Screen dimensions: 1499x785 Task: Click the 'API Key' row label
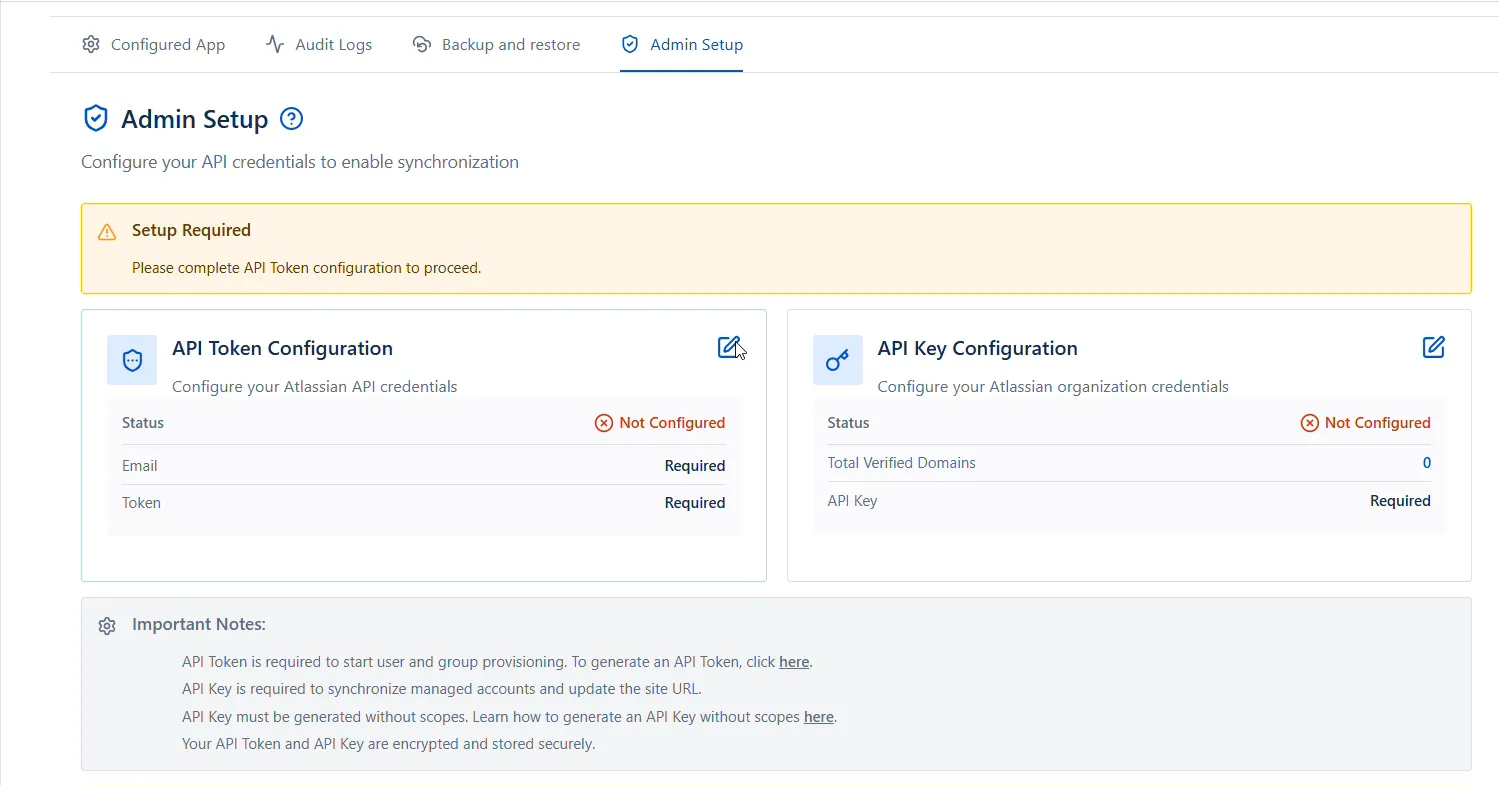click(852, 501)
